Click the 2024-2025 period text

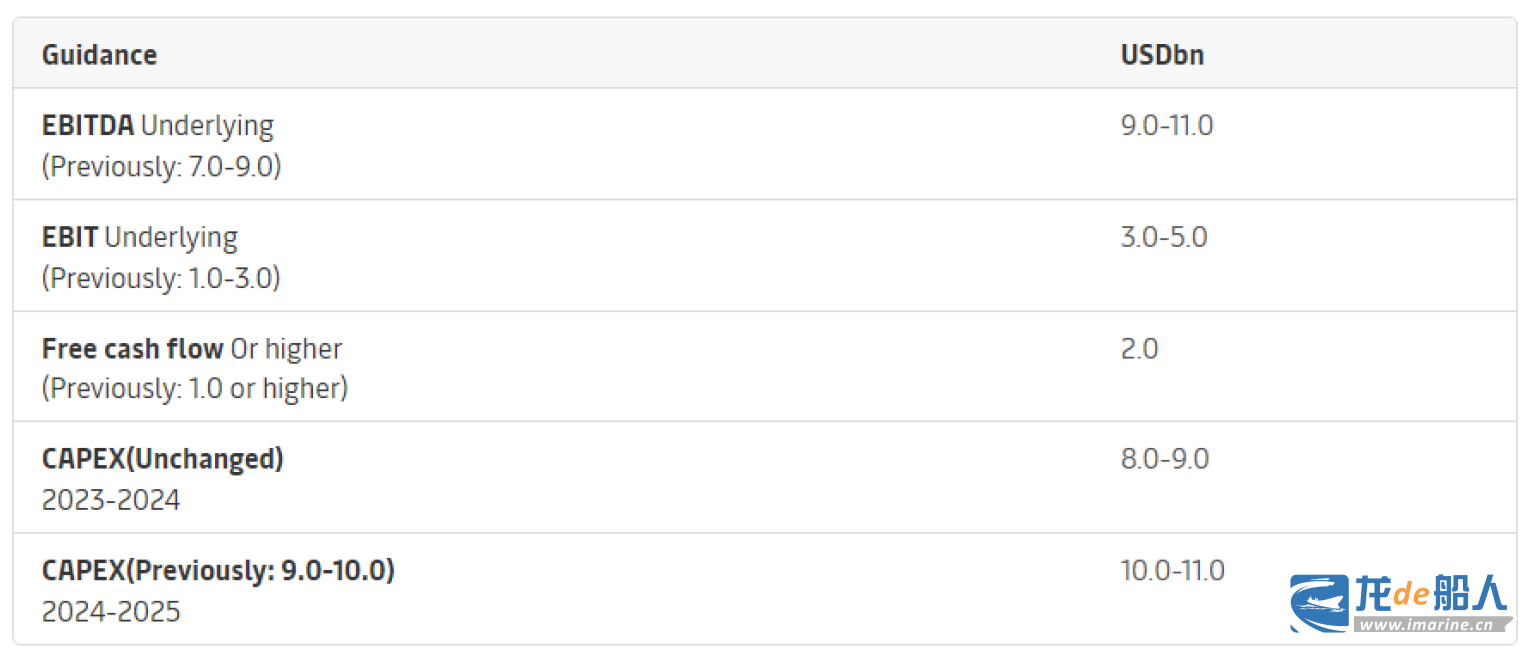coord(111,611)
